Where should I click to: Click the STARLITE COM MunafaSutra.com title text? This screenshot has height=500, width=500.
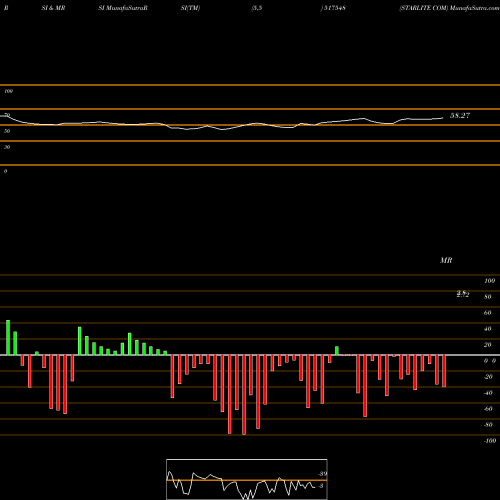pos(449,8)
